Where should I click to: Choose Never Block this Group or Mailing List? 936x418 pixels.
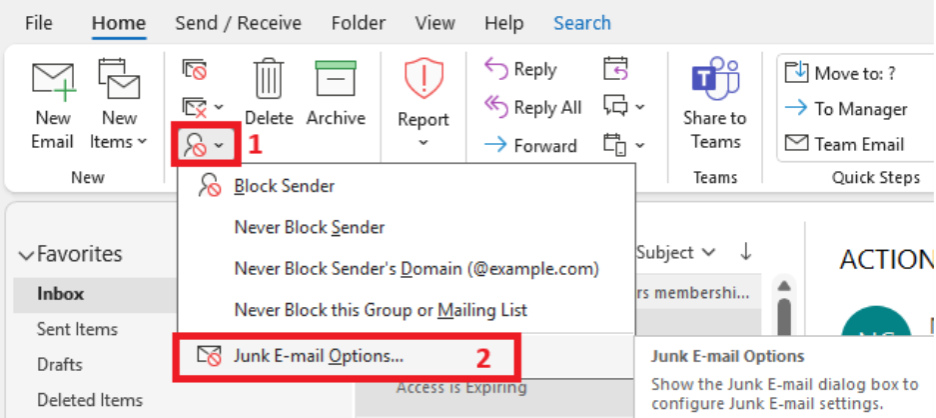(x=406, y=310)
